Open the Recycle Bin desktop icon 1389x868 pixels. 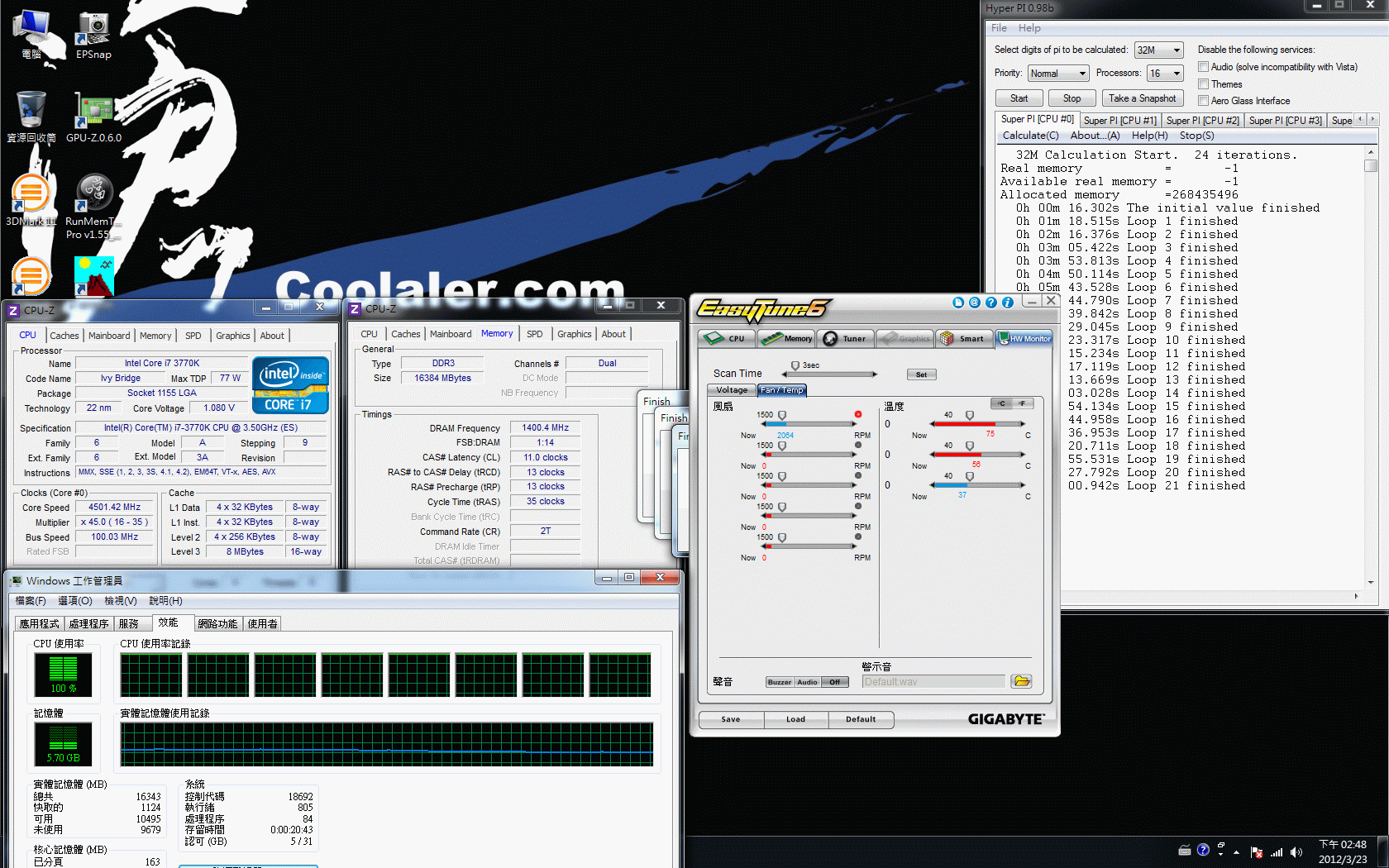coord(31,117)
